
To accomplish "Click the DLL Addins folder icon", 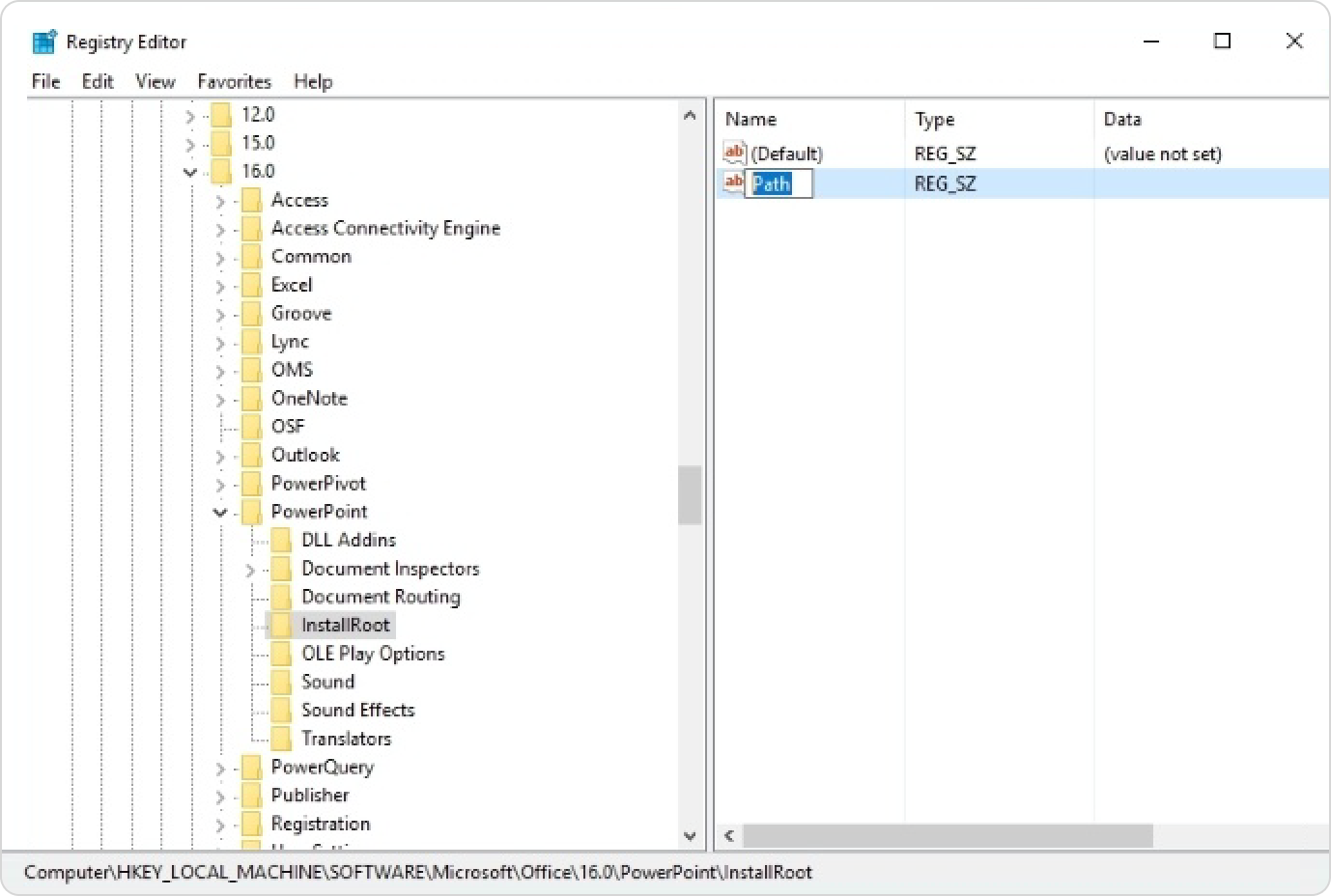I will coord(281,540).
